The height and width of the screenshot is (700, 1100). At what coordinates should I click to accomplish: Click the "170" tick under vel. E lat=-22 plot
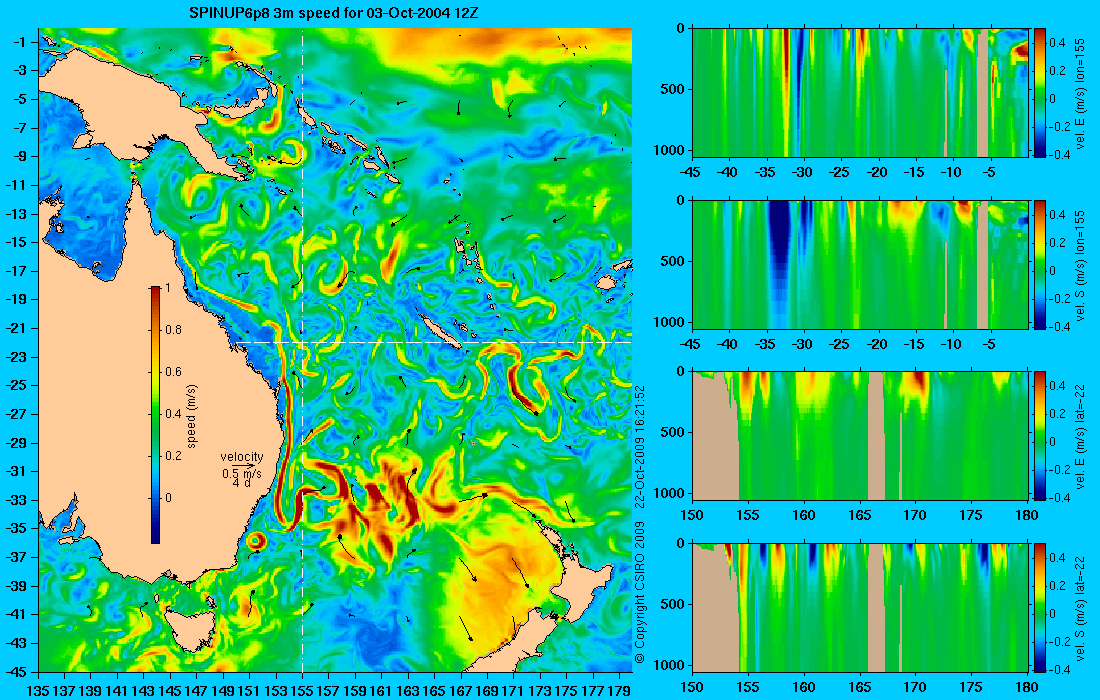pyautogui.click(x=915, y=515)
